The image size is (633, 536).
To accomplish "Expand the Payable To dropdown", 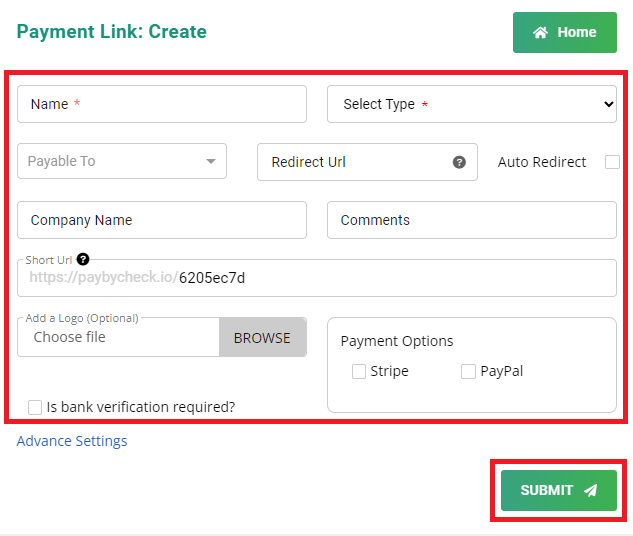I will point(122,161).
